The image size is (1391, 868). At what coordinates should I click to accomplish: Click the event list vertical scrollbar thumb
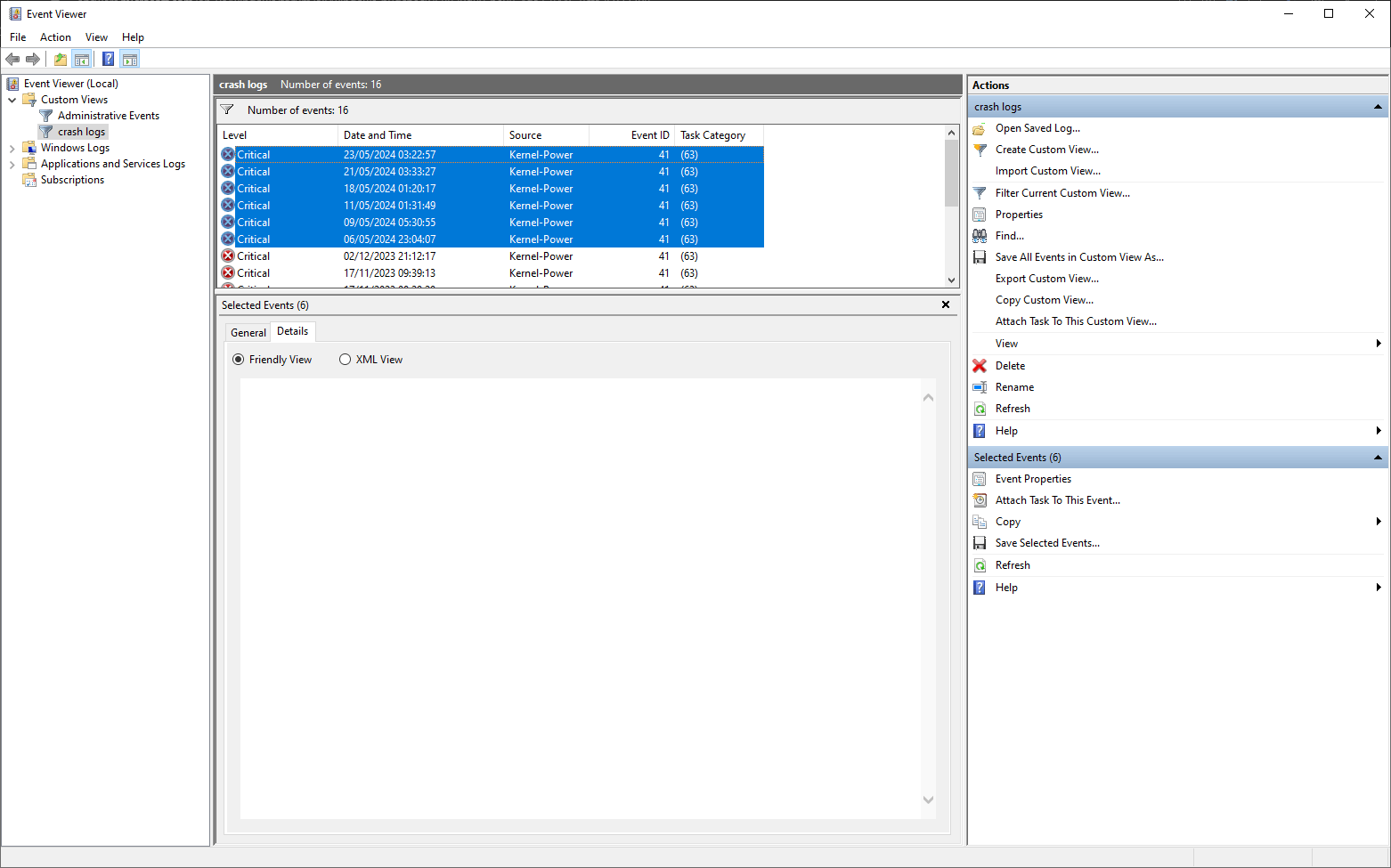coord(951,173)
